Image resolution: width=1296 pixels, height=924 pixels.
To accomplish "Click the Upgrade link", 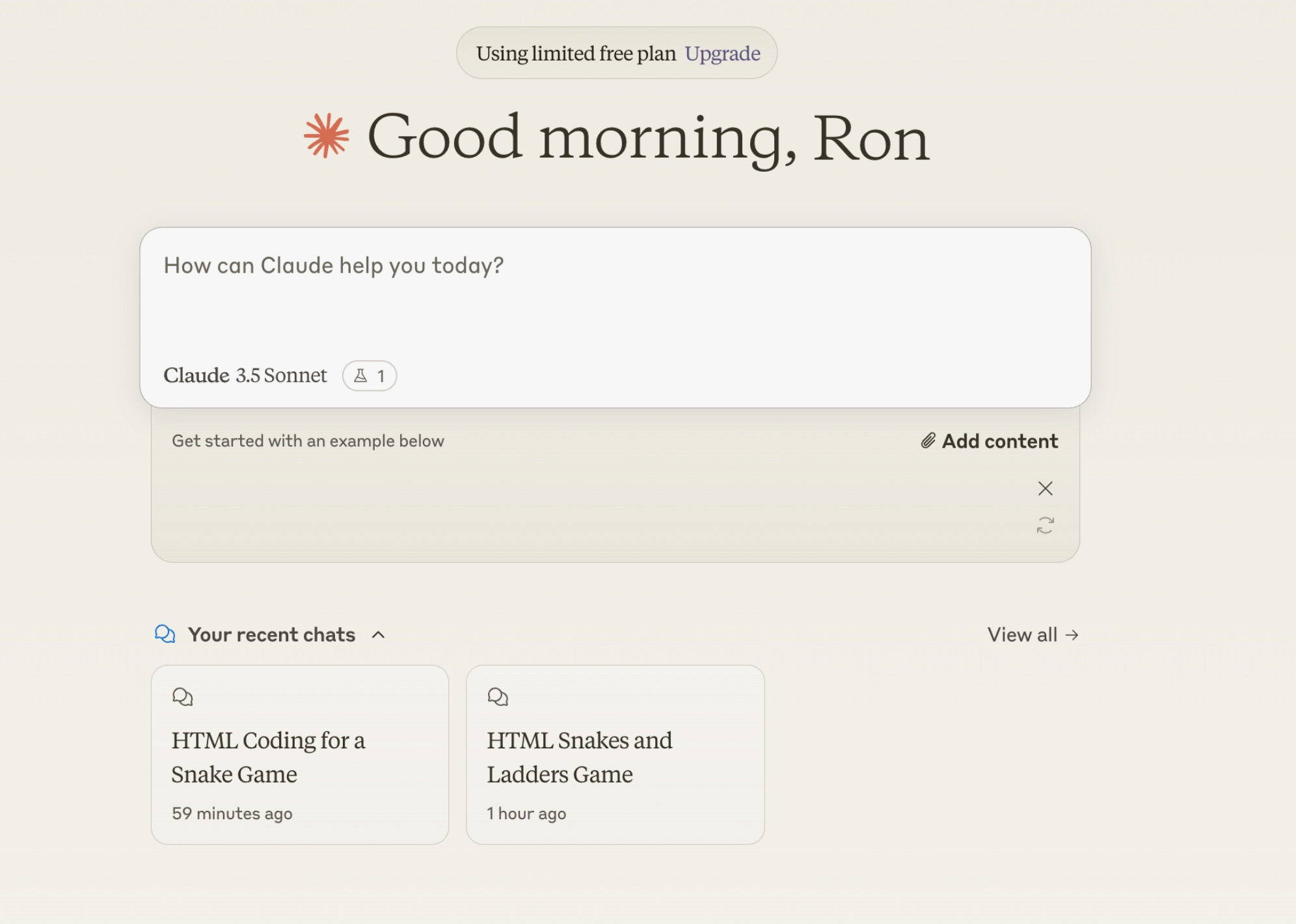I will click(722, 53).
